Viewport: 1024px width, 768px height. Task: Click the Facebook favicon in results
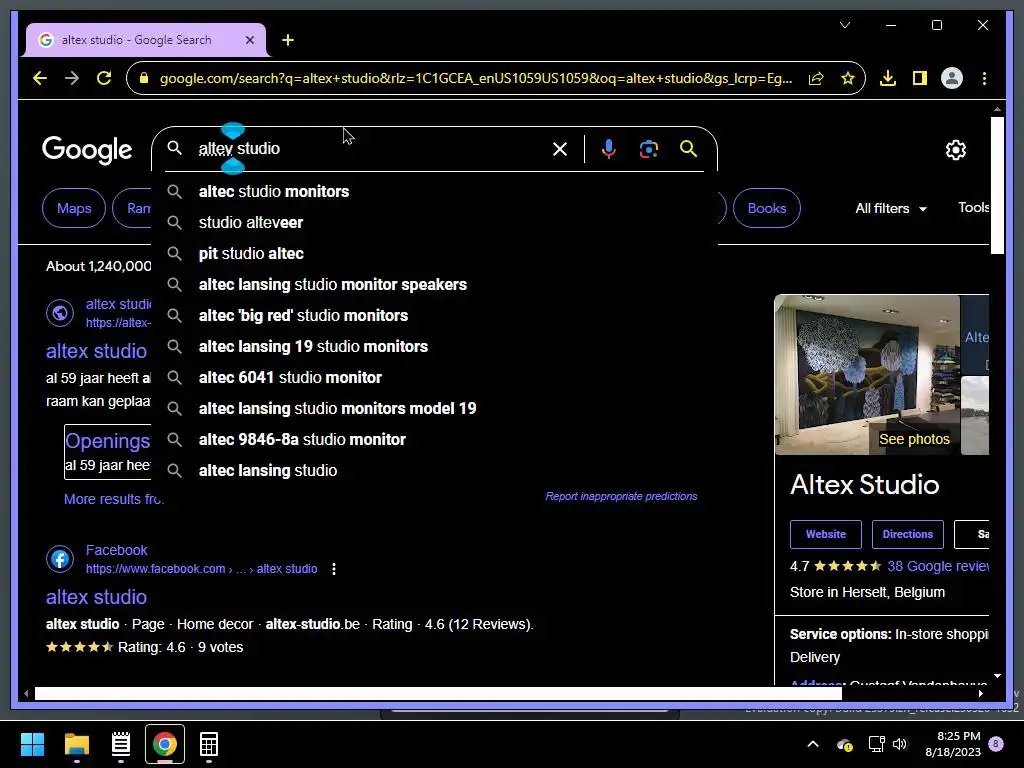[x=59, y=559]
